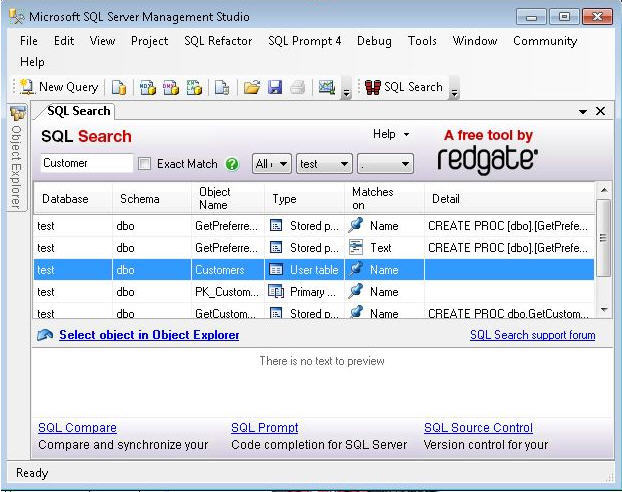Toggle the Exact Match checkbox

[x=144, y=163]
